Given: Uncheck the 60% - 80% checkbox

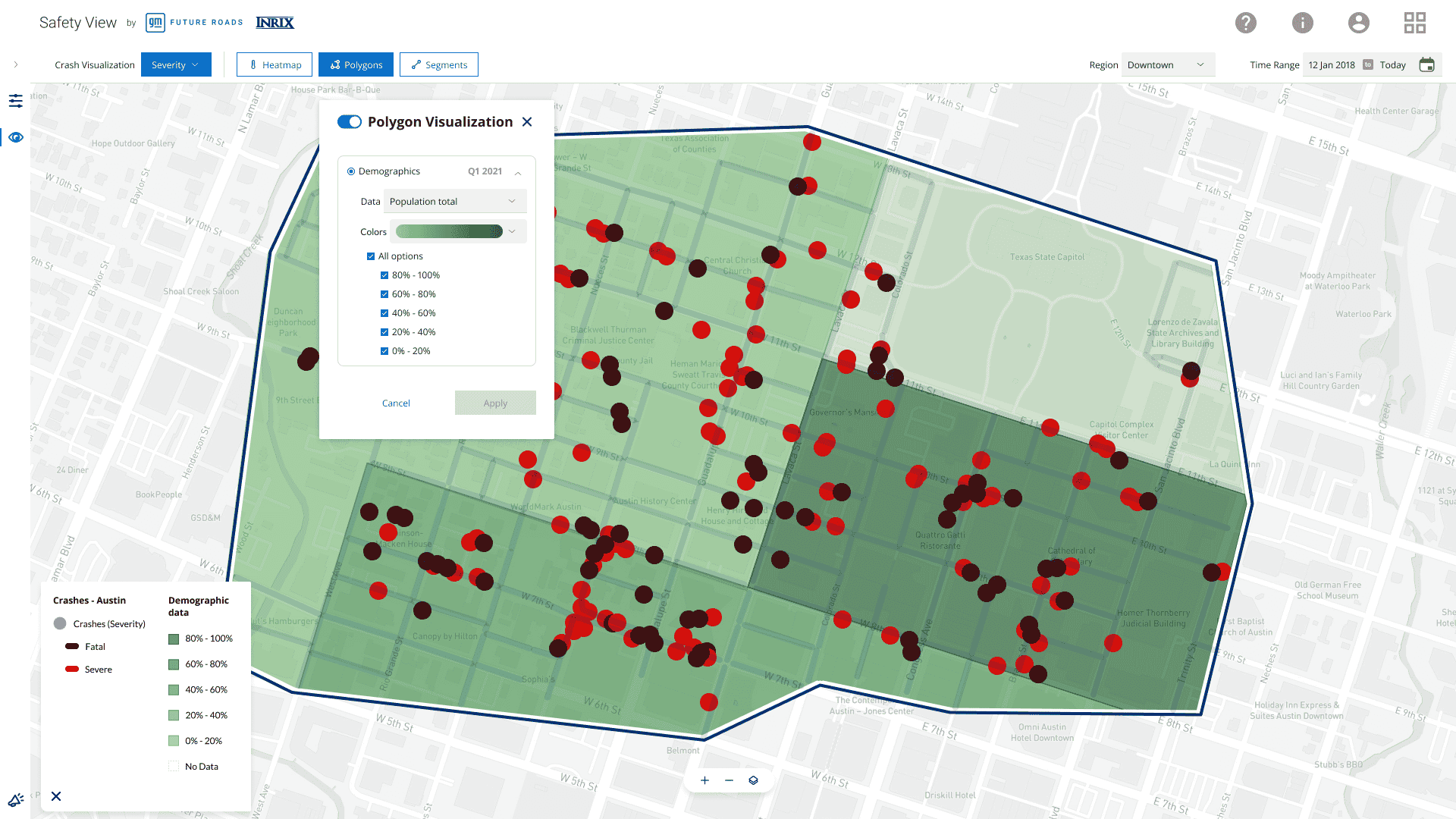Looking at the screenshot, I should click(x=384, y=294).
